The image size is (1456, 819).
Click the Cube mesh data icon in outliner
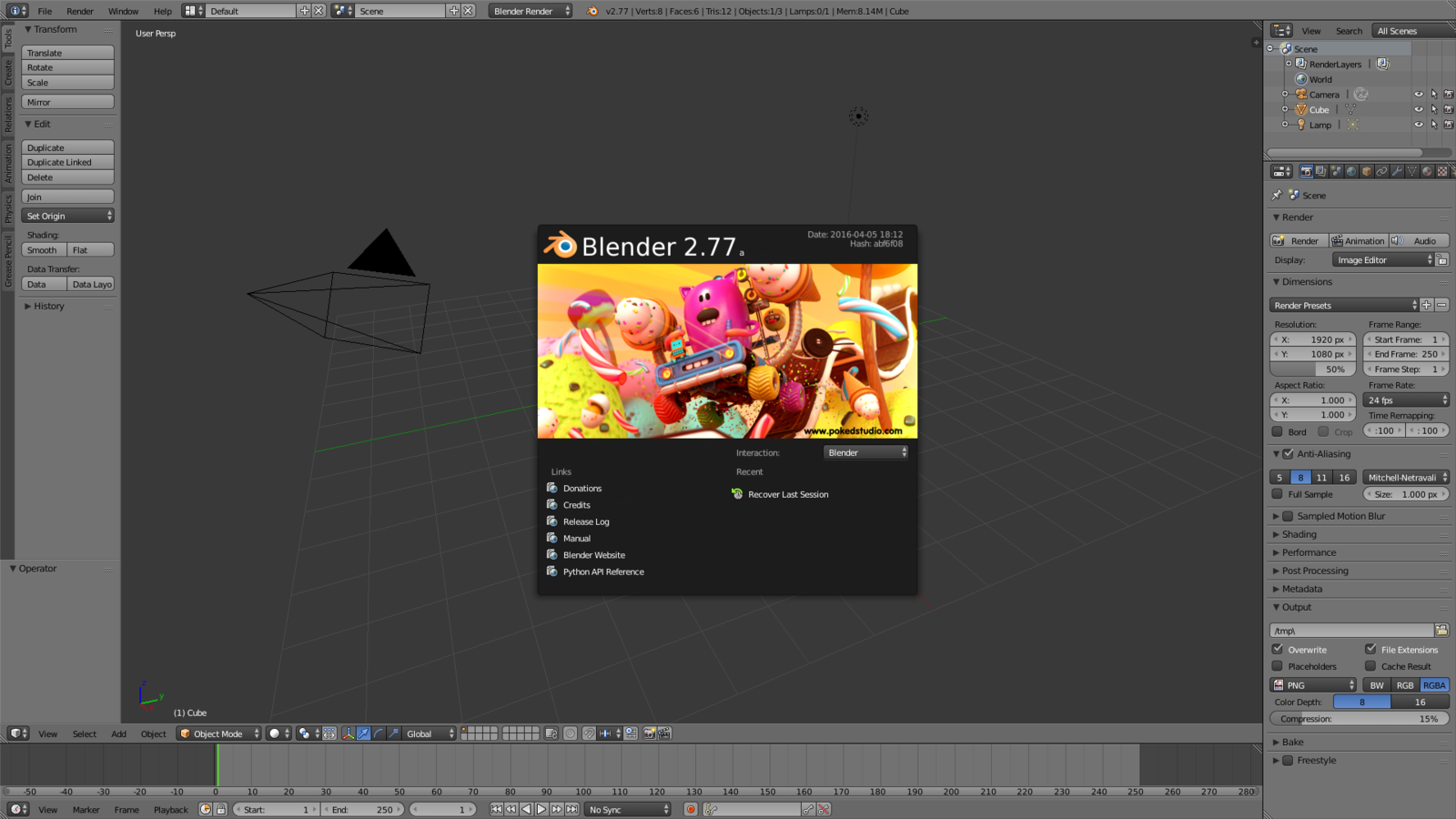[x=1350, y=110]
